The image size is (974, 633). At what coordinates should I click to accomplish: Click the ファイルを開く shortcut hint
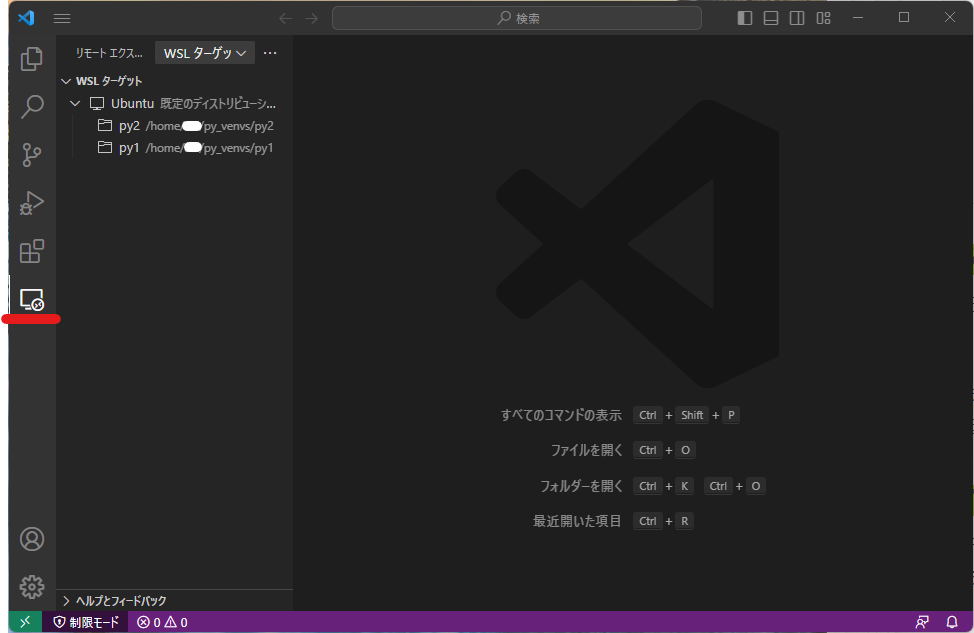coord(586,450)
